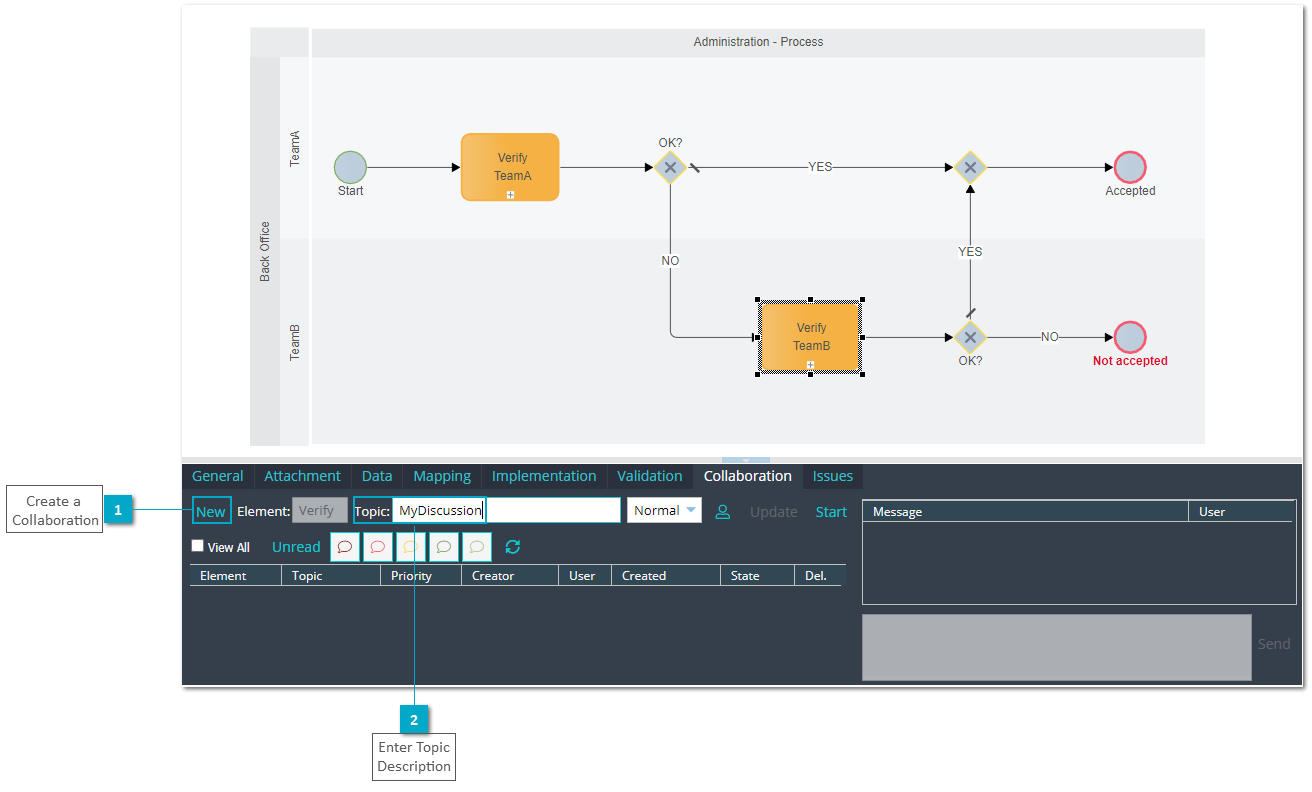The image size is (1312, 792).
Task: Click the gray message text area
Action: point(1057,647)
